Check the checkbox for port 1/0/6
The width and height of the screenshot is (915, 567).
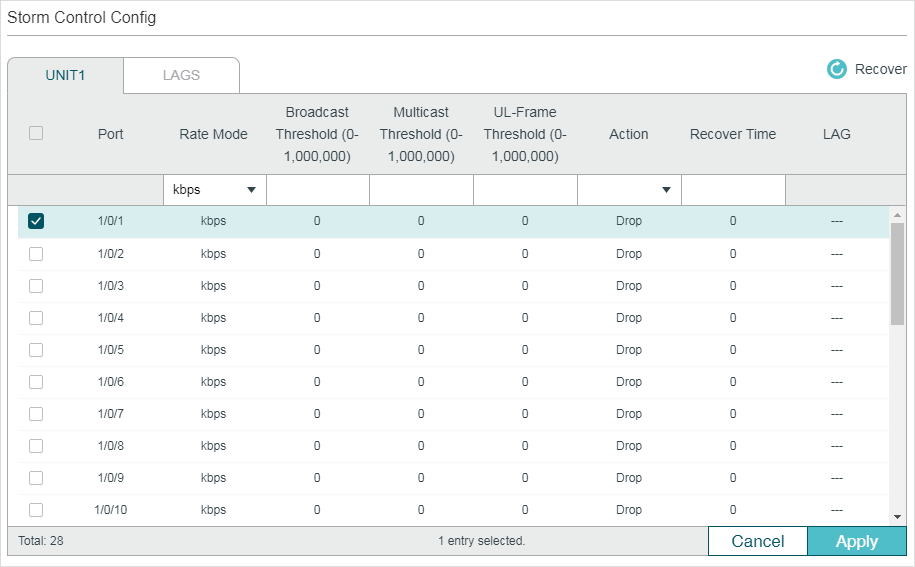(36, 382)
